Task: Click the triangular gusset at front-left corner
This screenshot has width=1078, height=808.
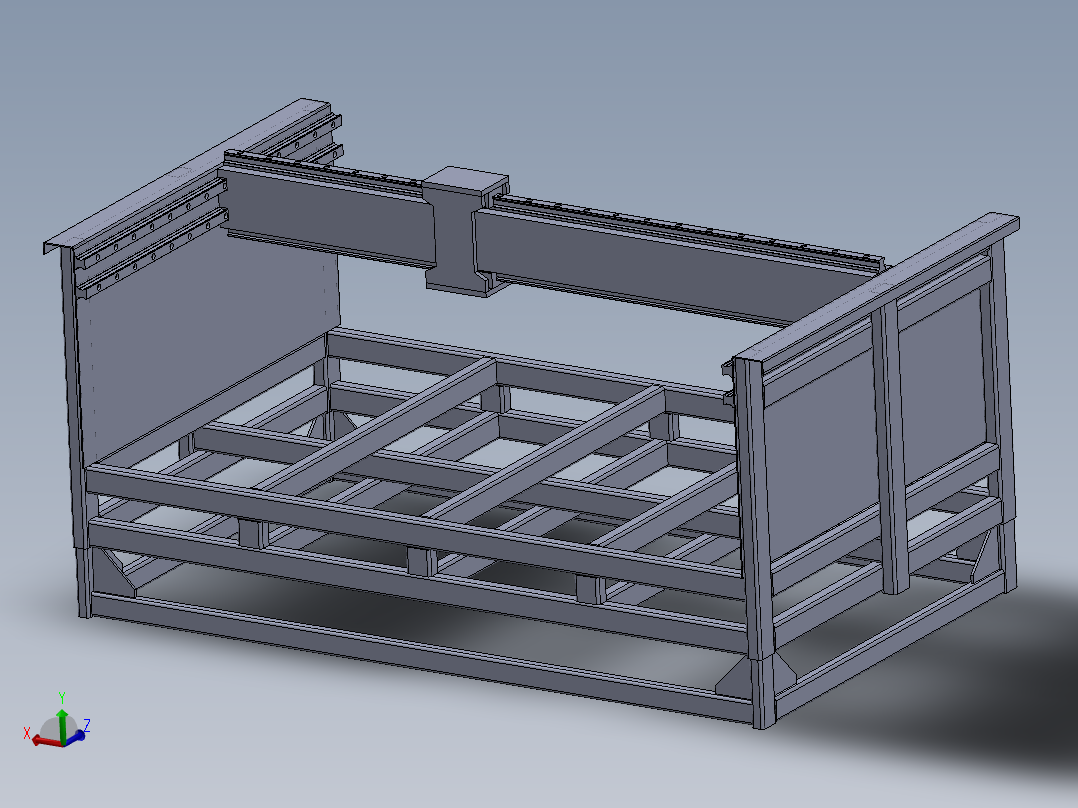Action: [115, 571]
